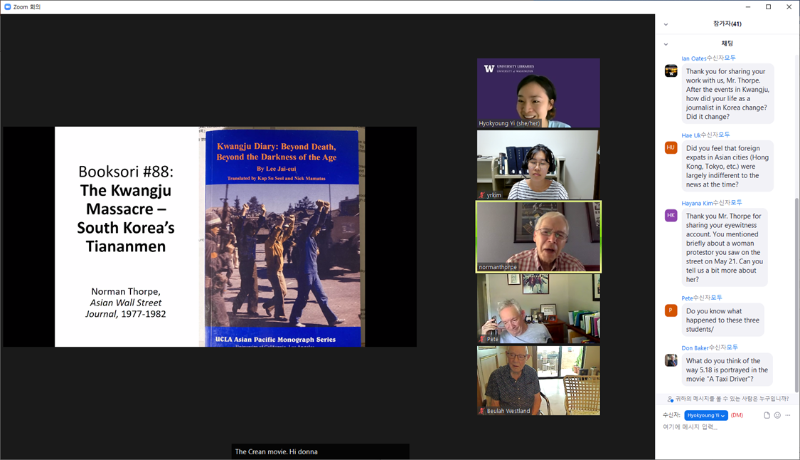The width and height of the screenshot is (800, 460).
Task: Select normanthorpe active speaker video
Action: click(x=538, y=237)
